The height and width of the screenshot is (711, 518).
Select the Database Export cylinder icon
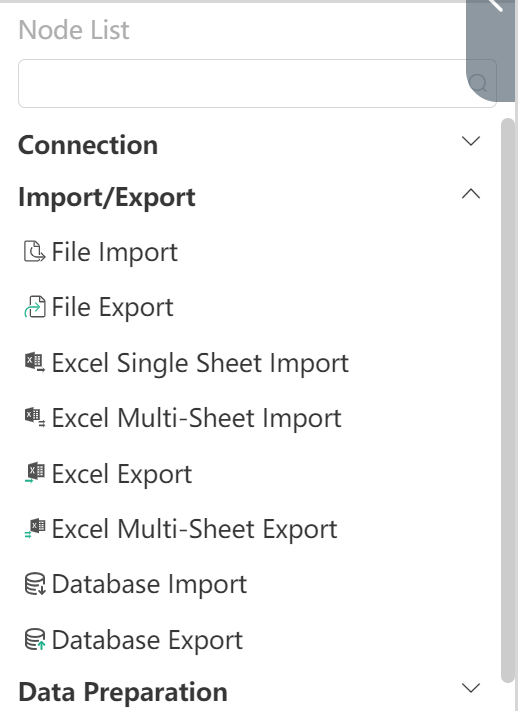point(34,639)
